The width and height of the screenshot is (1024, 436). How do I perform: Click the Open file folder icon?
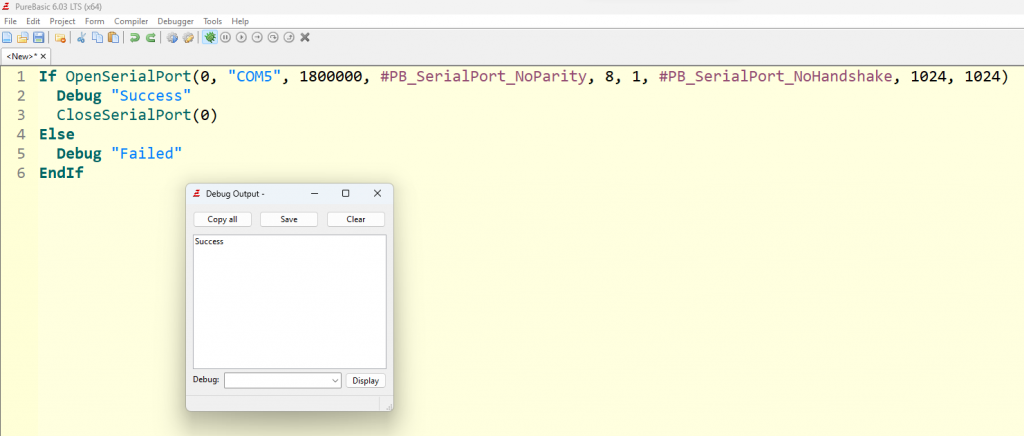(x=22, y=37)
